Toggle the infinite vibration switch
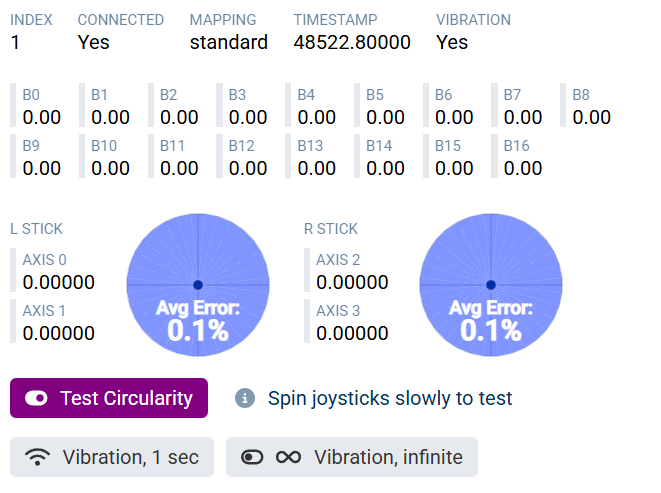Viewport: 661px width, 493px height. pyautogui.click(x=252, y=457)
